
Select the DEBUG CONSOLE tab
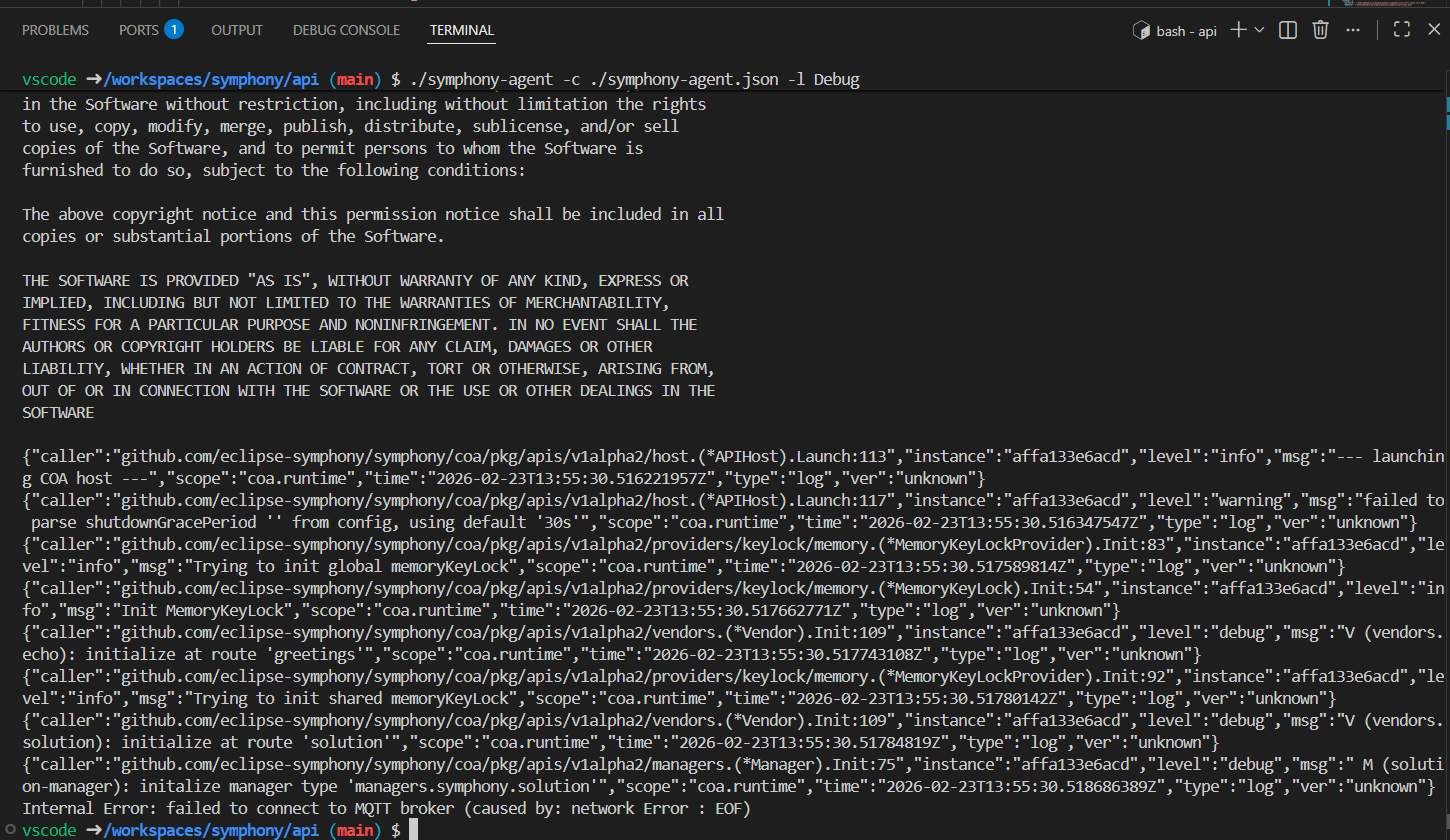(346, 30)
